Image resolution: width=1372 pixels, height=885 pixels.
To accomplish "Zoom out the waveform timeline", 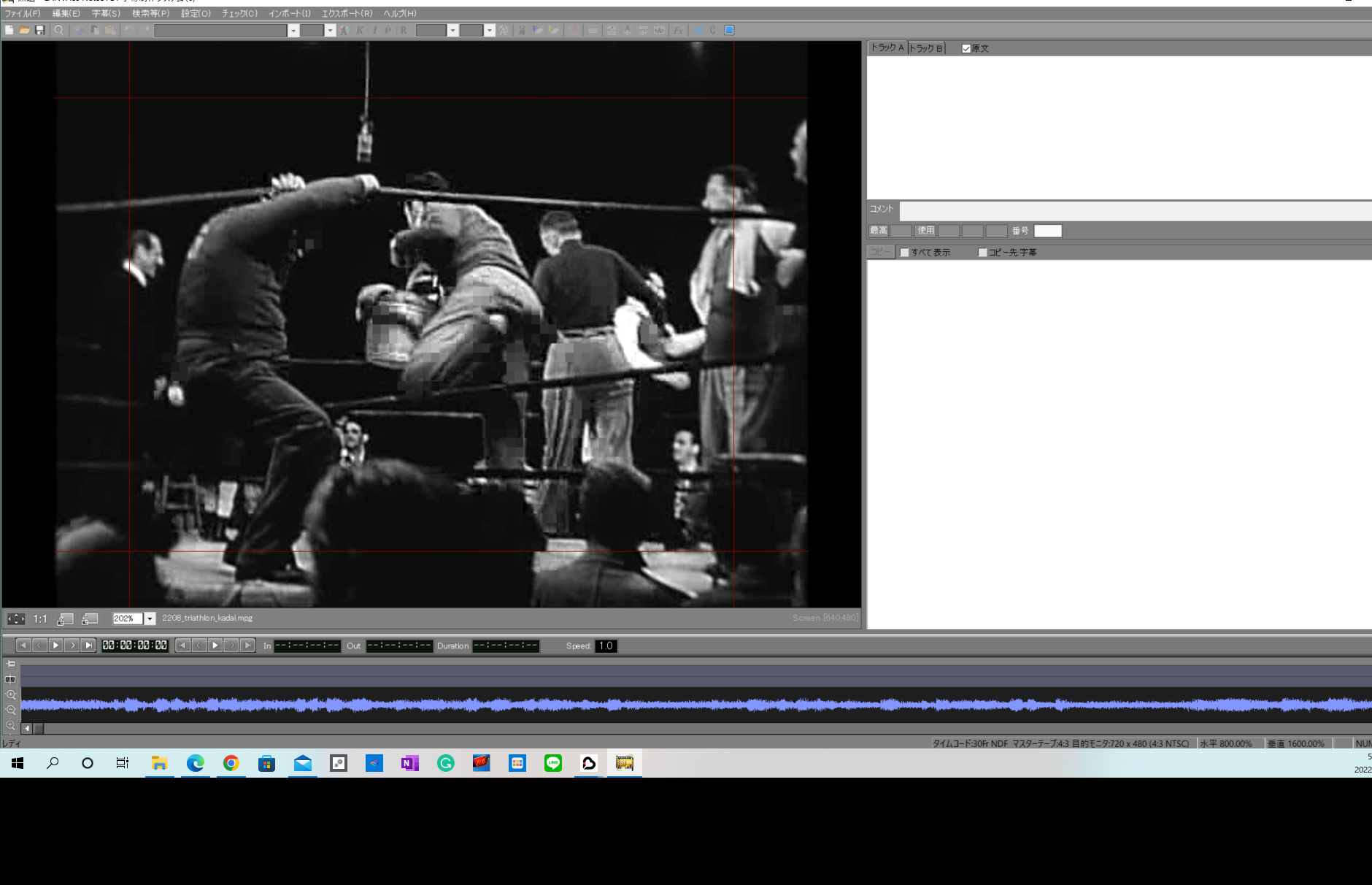I will coord(11,710).
